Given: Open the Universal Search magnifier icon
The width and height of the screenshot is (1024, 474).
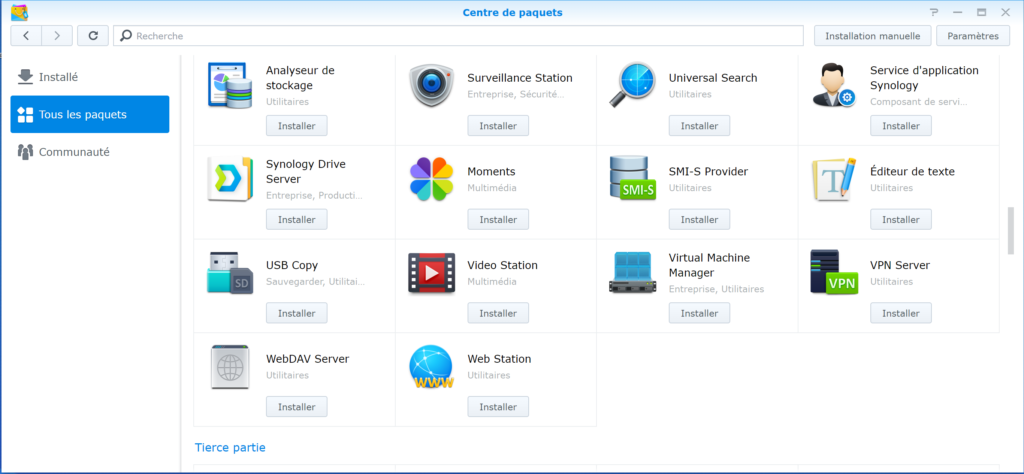Looking at the screenshot, I should pos(633,85).
